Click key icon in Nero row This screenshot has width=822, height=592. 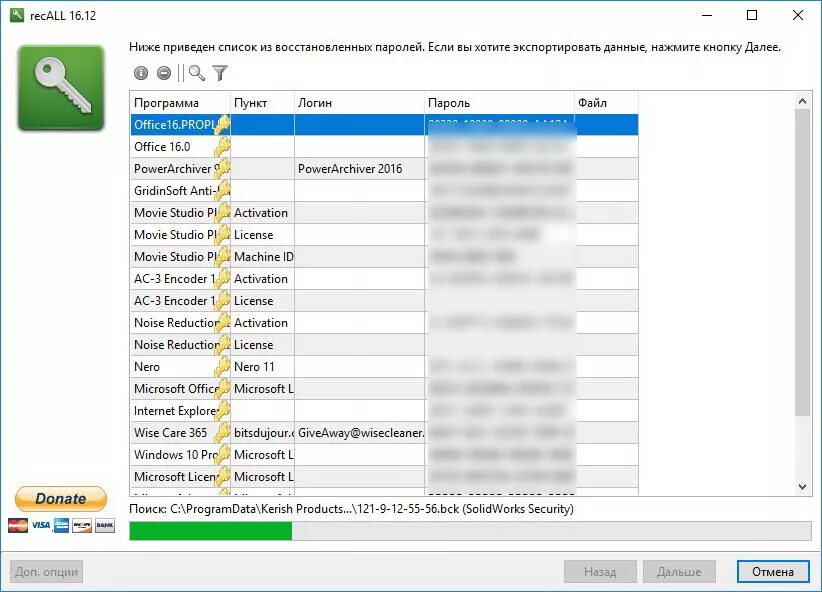pos(222,367)
